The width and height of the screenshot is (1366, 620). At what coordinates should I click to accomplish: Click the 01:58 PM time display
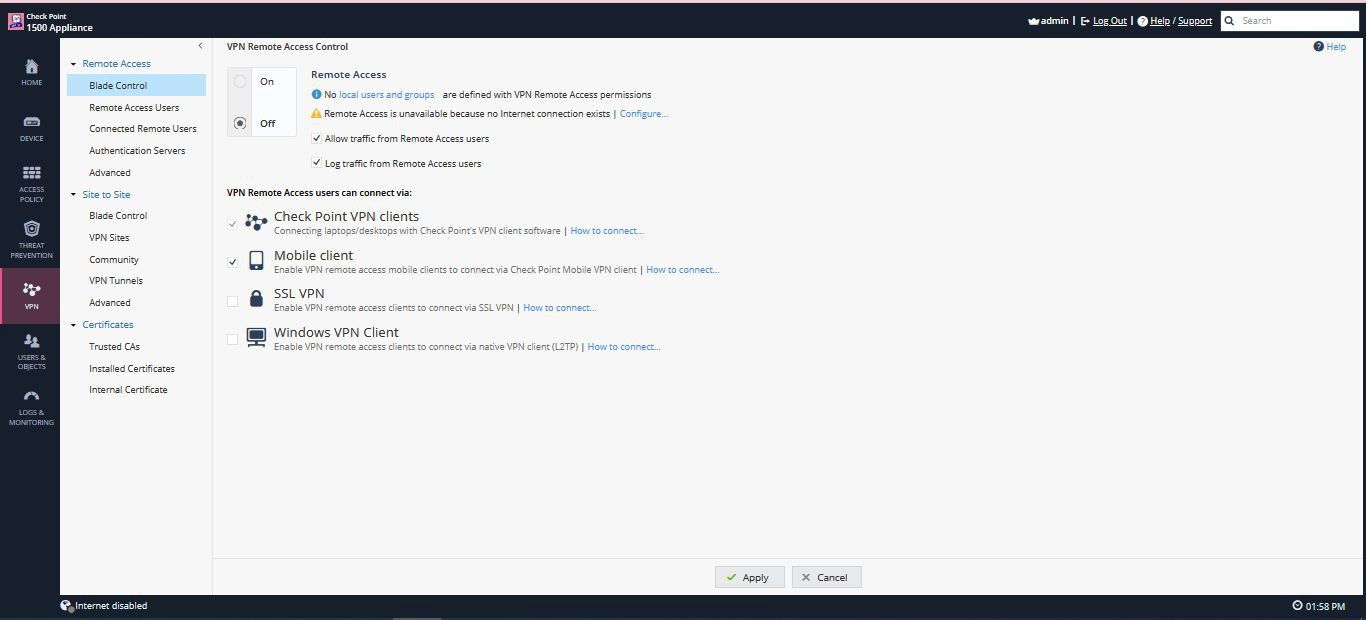1325,606
